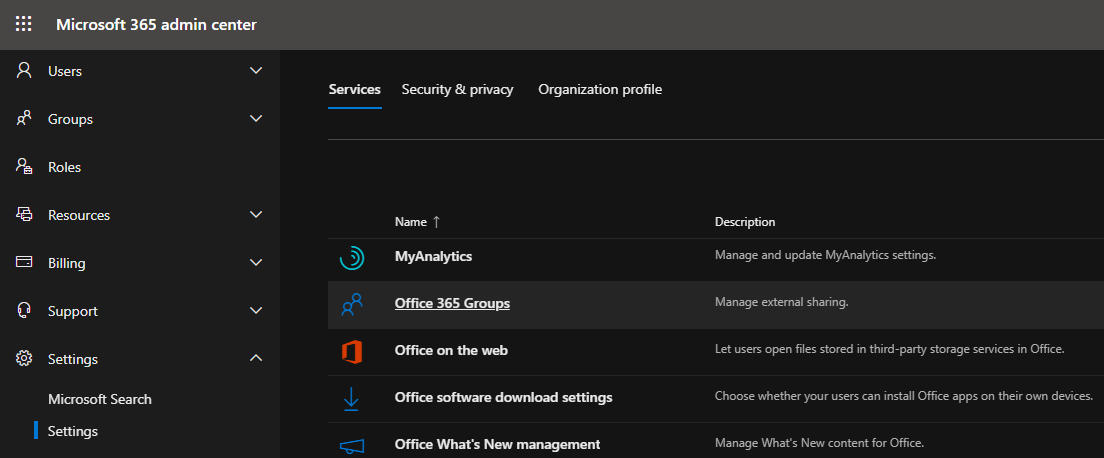Sort by the Name column header
The height and width of the screenshot is (458, 1104).
coord(410,221)
